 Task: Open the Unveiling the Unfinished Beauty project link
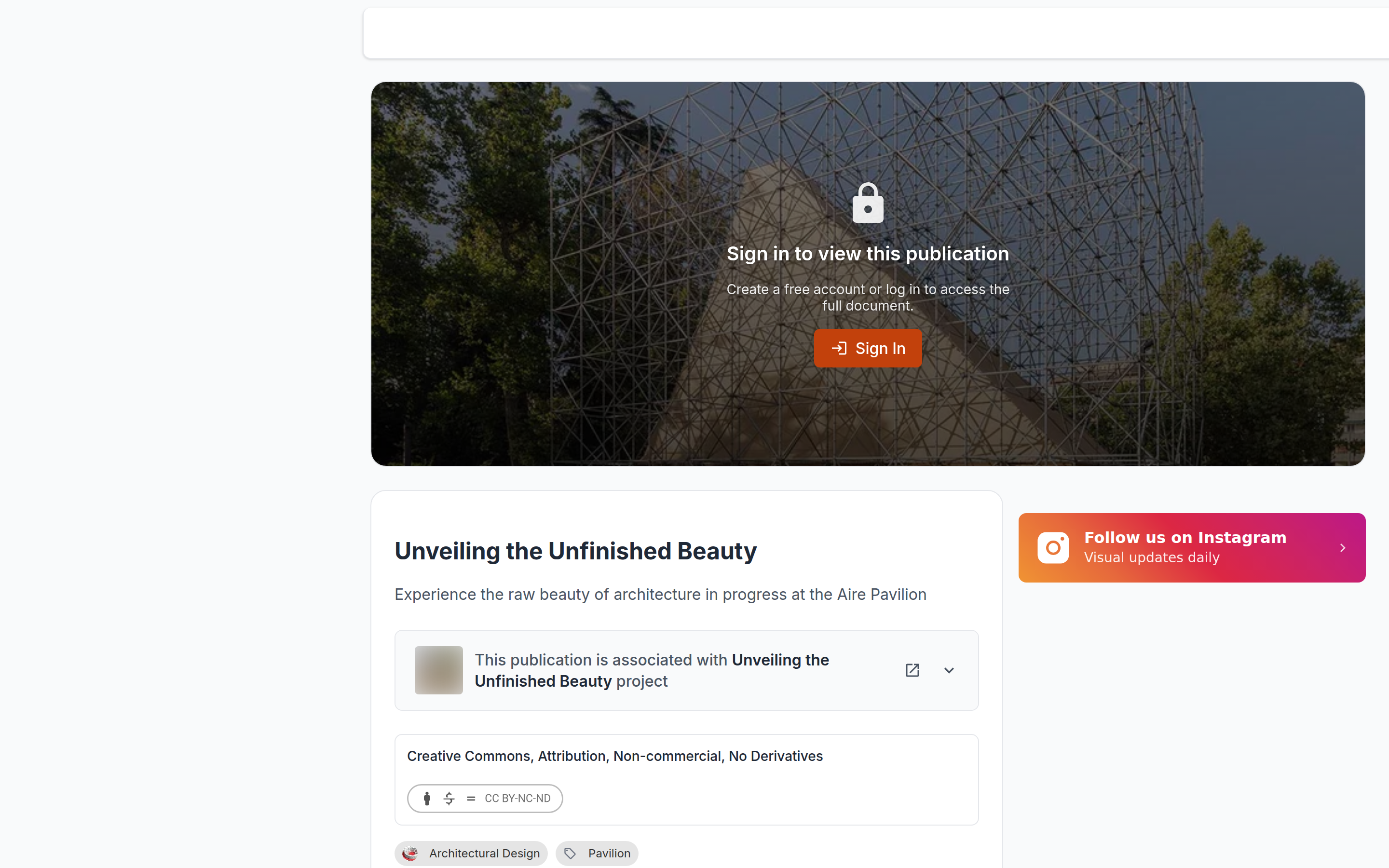point(652,670)
